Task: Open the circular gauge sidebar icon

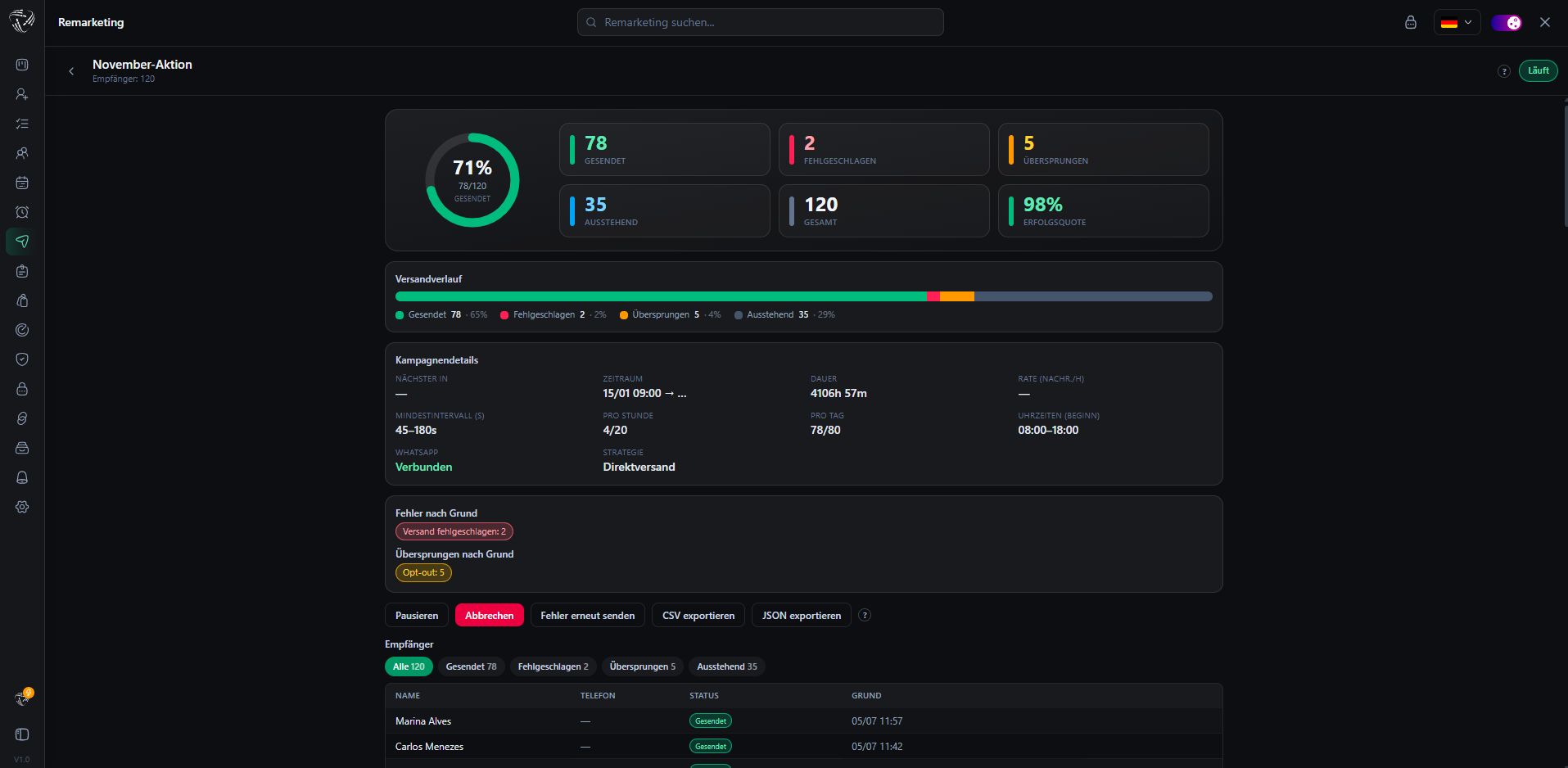Action: point(22,330)
